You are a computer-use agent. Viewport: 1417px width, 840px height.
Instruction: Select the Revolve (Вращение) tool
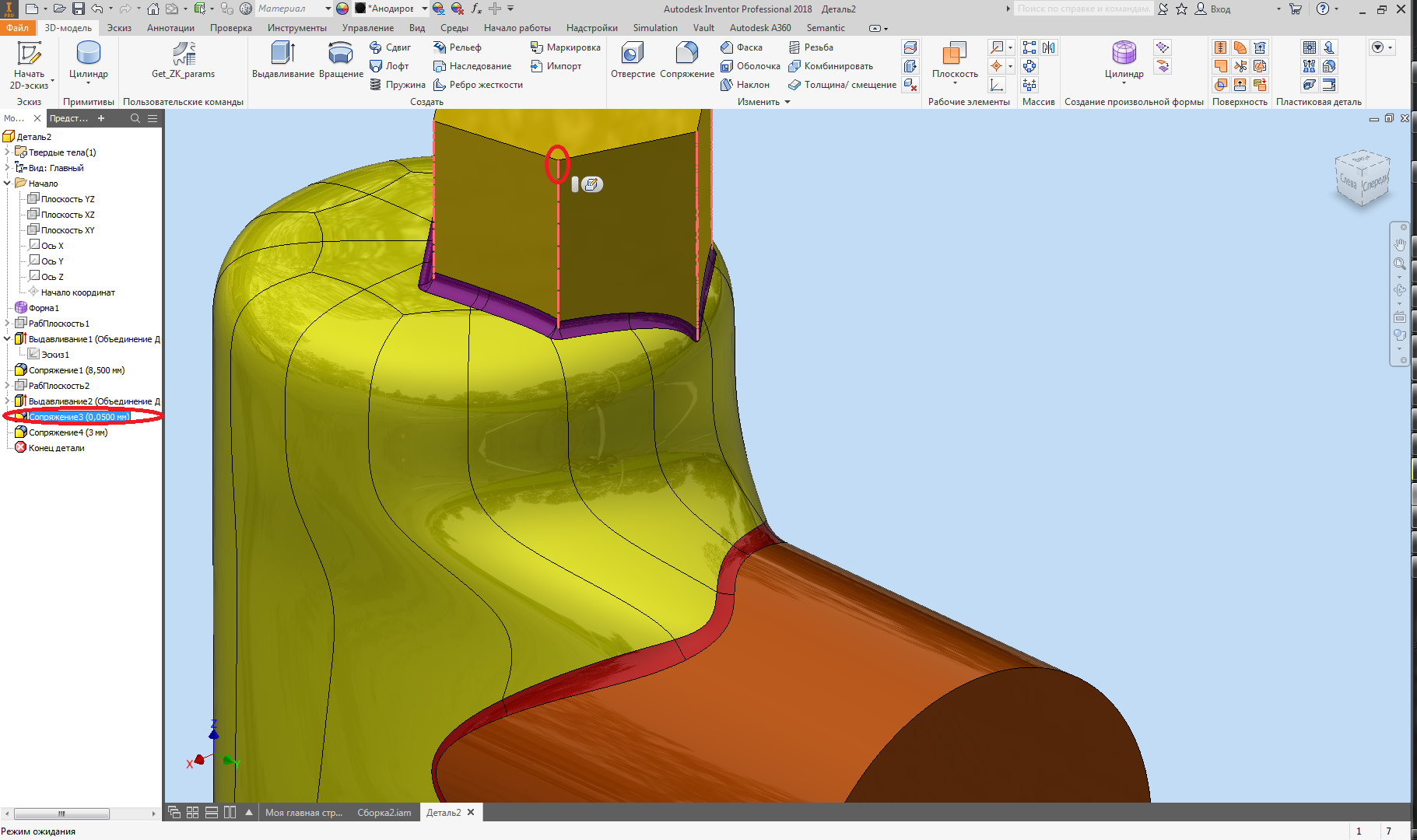click(x=341, y=61)
